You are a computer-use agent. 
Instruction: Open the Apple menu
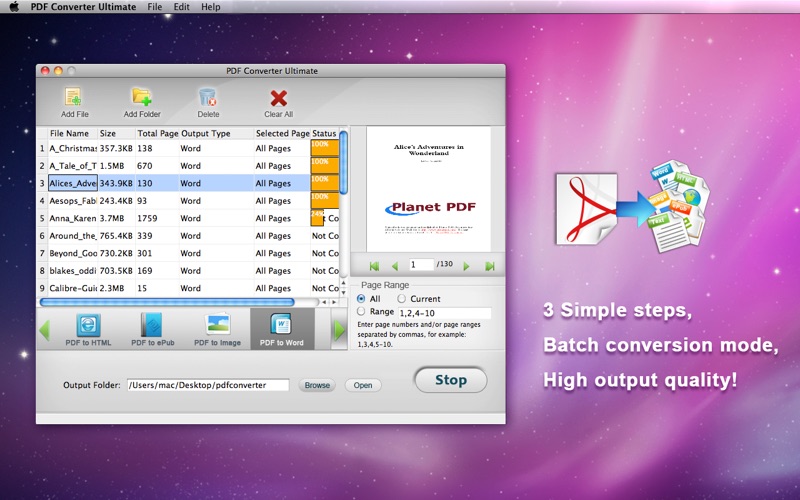click(14, 7)
